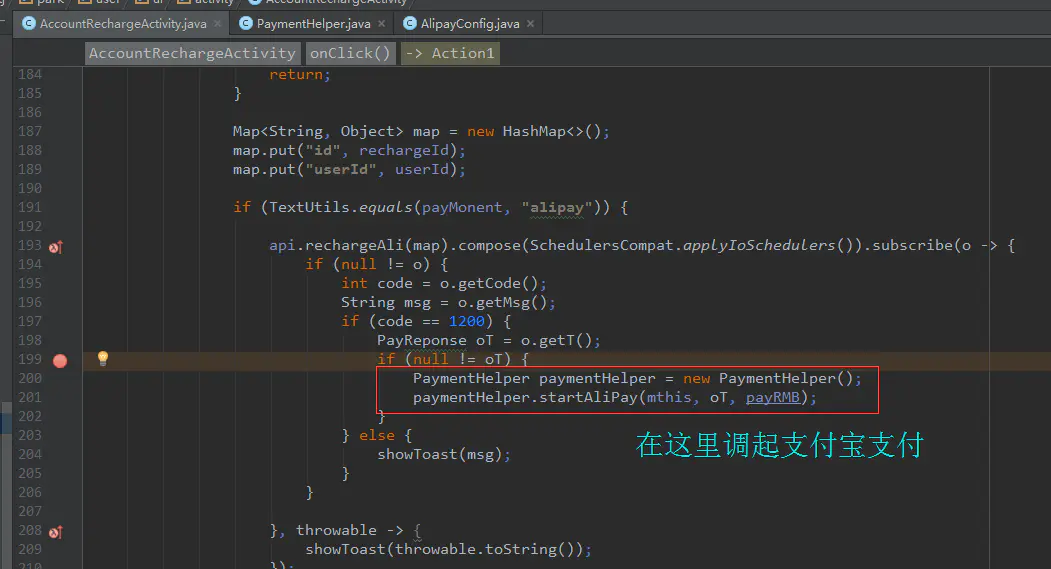
Task: Click line number 187 in the gutter
Action: (29, 131)
